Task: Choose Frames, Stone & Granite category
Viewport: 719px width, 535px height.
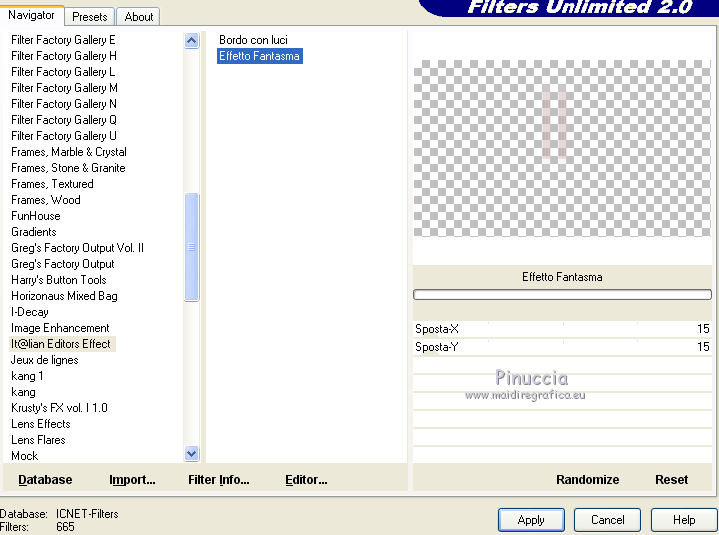Action: click(x=68, y=168)
